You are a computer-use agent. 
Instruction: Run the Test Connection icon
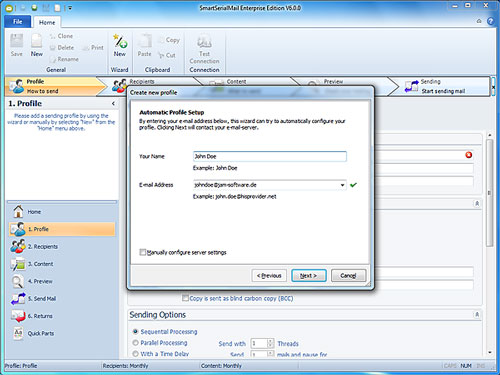pyautogui.click(x=204, y=49)
